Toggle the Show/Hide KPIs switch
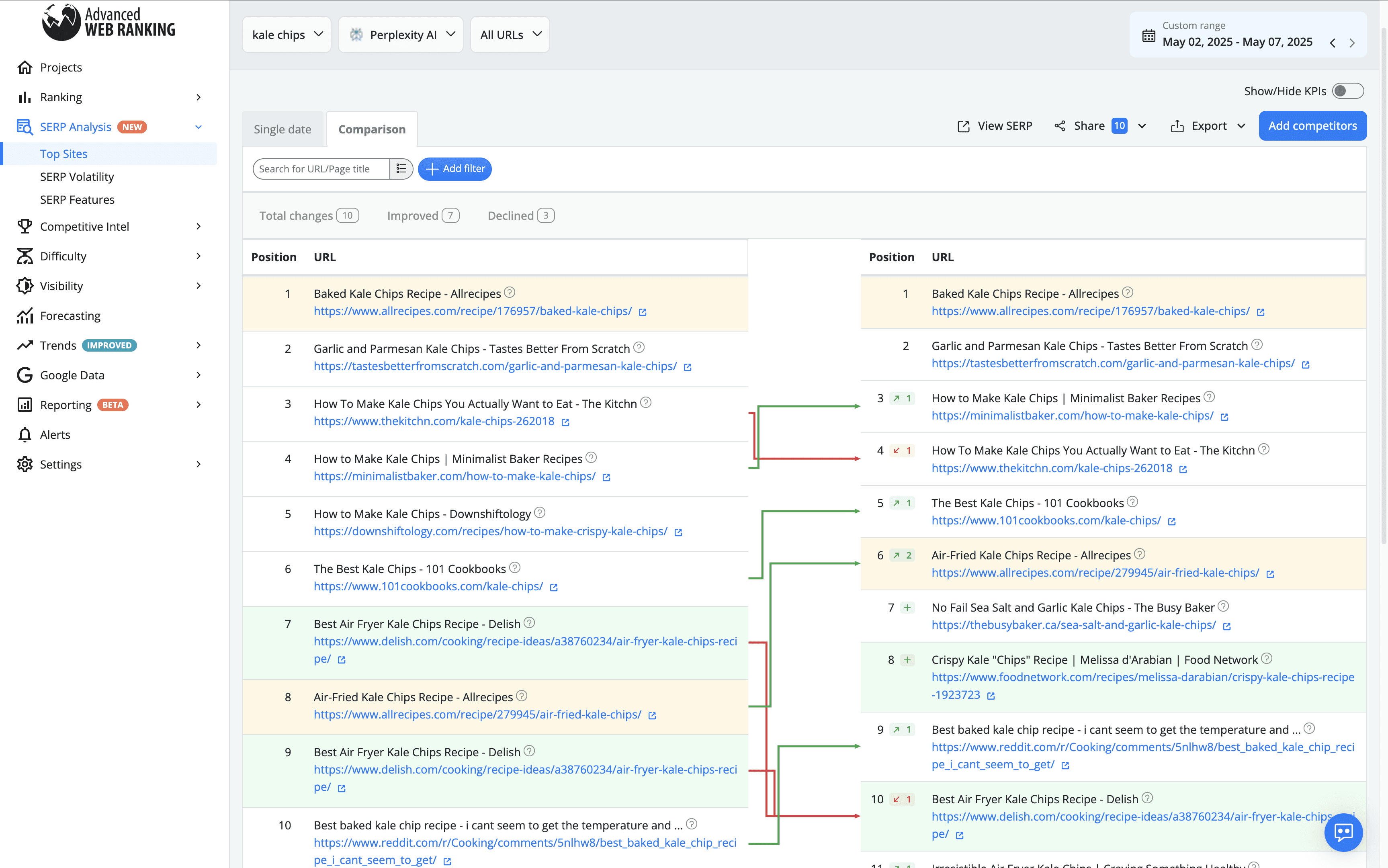Image resolution: width=1388 pixels, height=868 pixels. 1347,91
